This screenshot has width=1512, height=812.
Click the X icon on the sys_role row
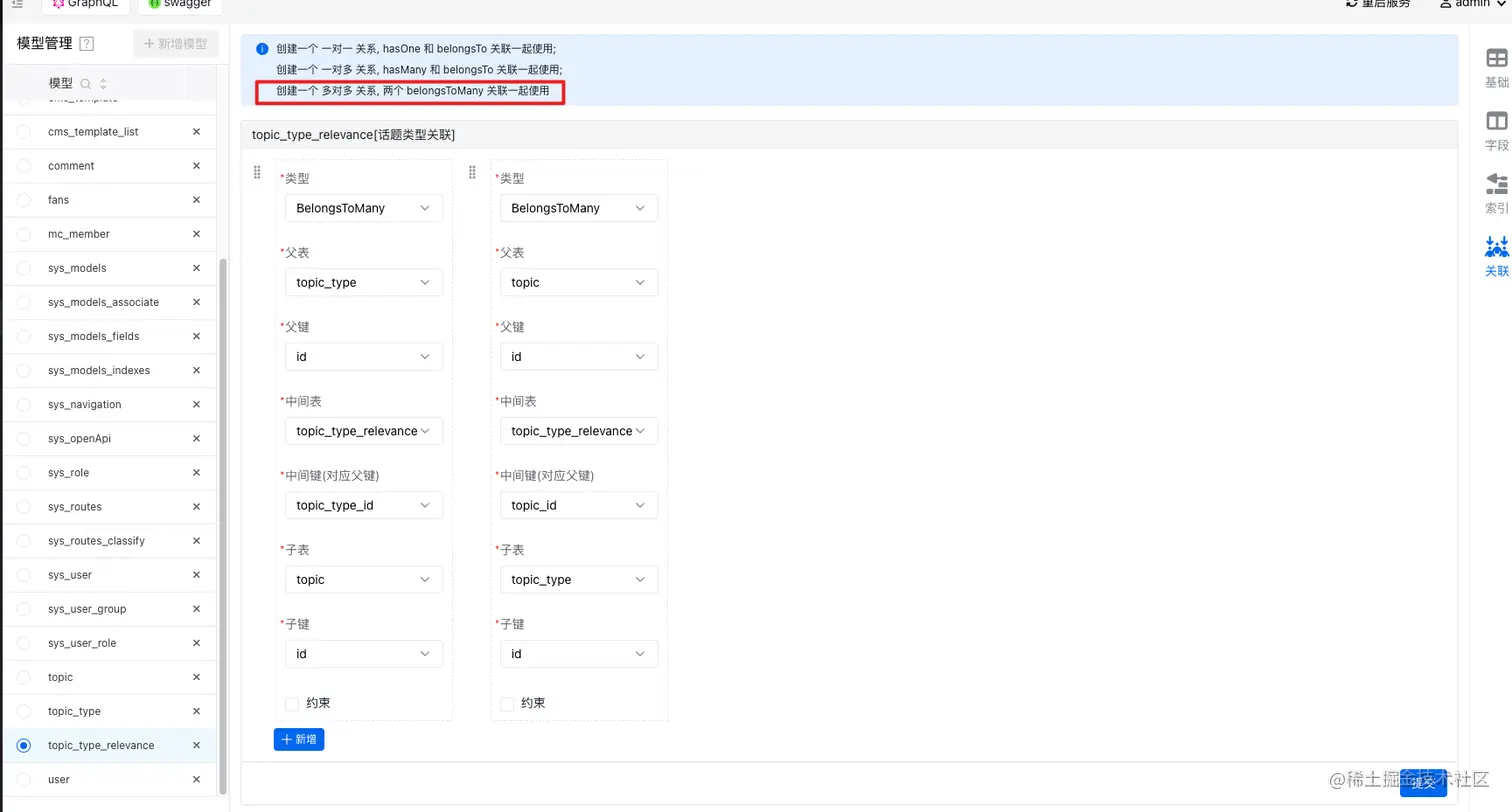pyautogui.click(x=196, y=472)
